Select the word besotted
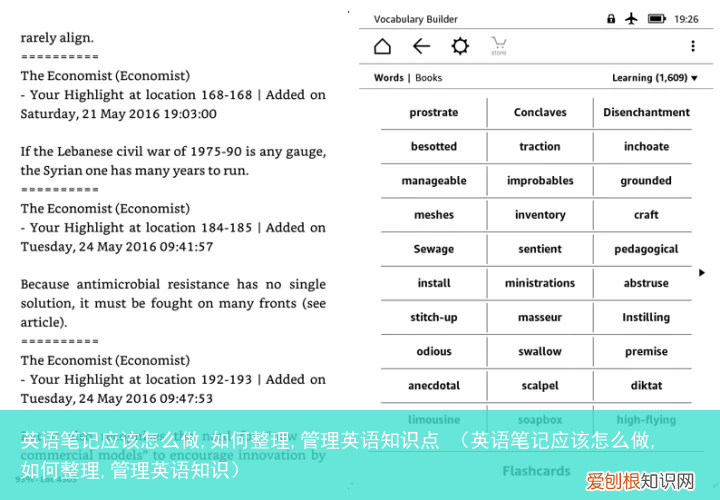 coord(433,146)
